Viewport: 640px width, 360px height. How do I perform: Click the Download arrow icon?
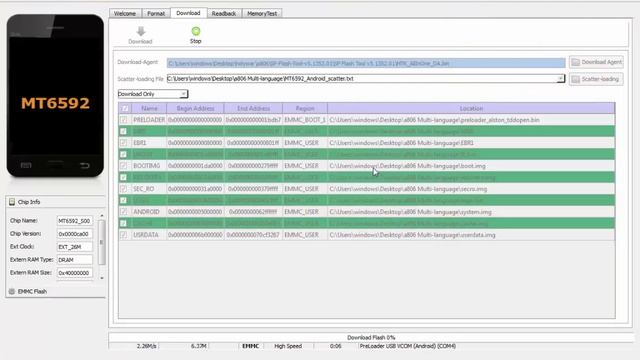point(141,31)
